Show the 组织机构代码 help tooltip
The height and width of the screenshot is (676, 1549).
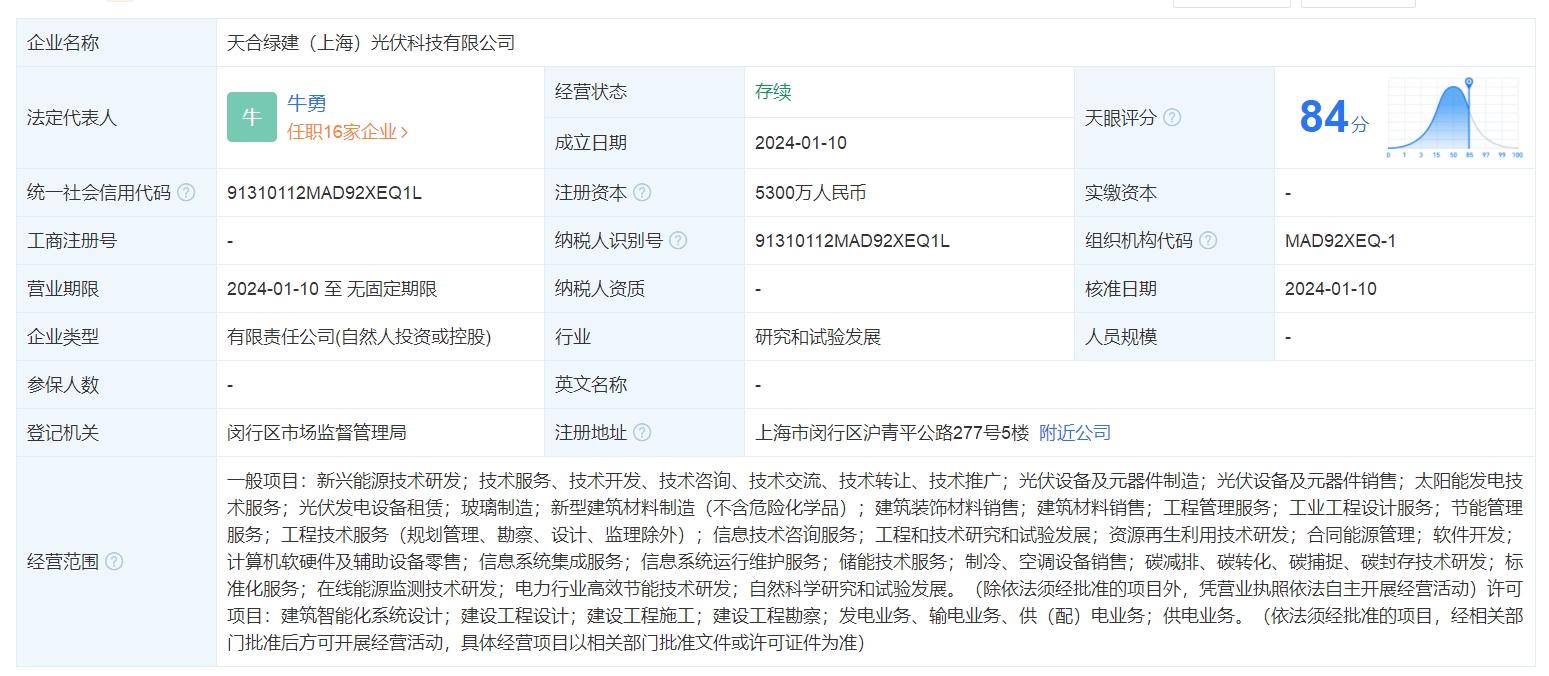click(x=1208, y=241)
